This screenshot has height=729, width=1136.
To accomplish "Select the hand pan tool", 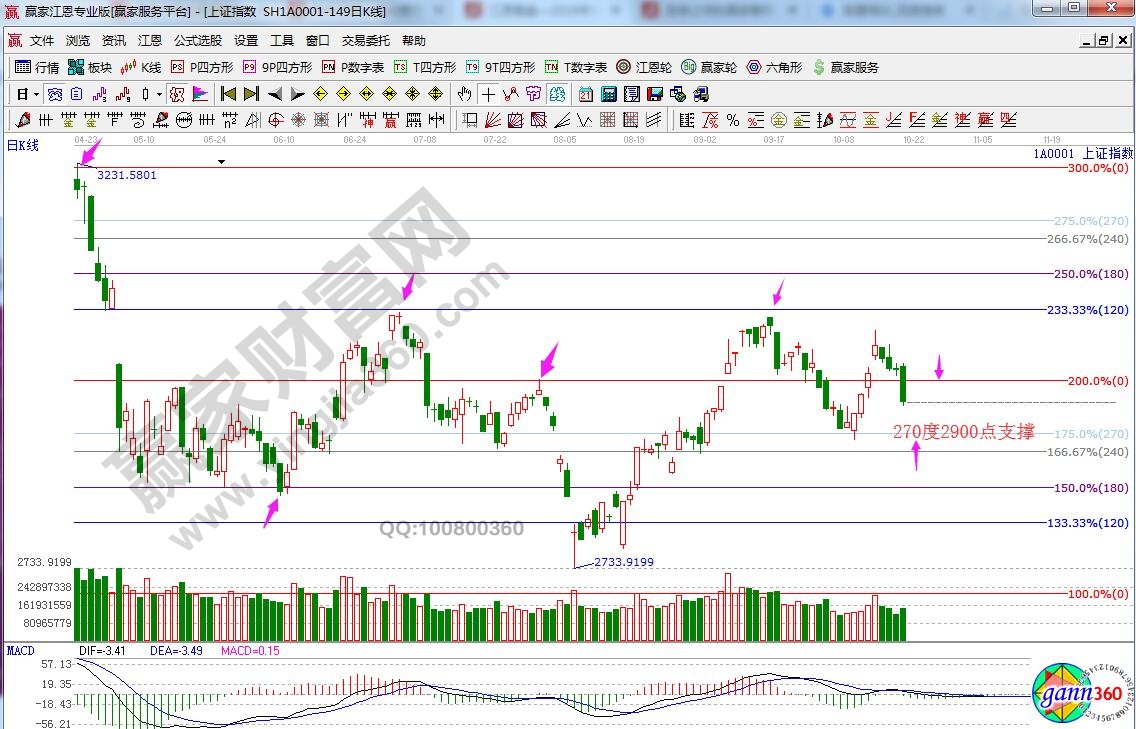I will coord(464,94).
